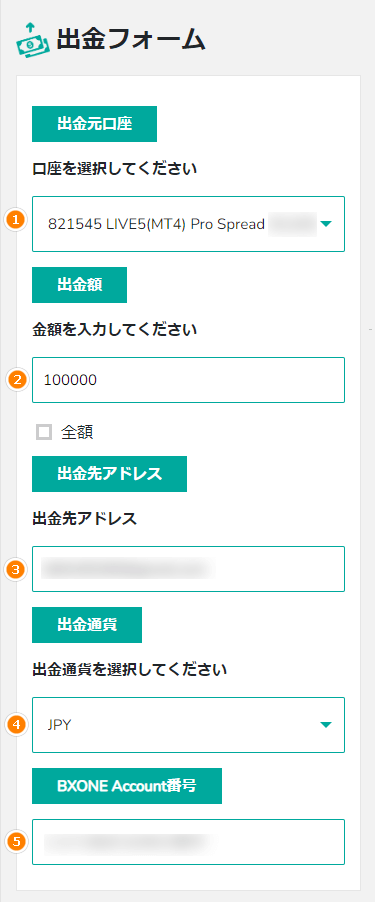Select the 821545 LIVE5(MT4) Pro Spread account box

coord(189,224)
